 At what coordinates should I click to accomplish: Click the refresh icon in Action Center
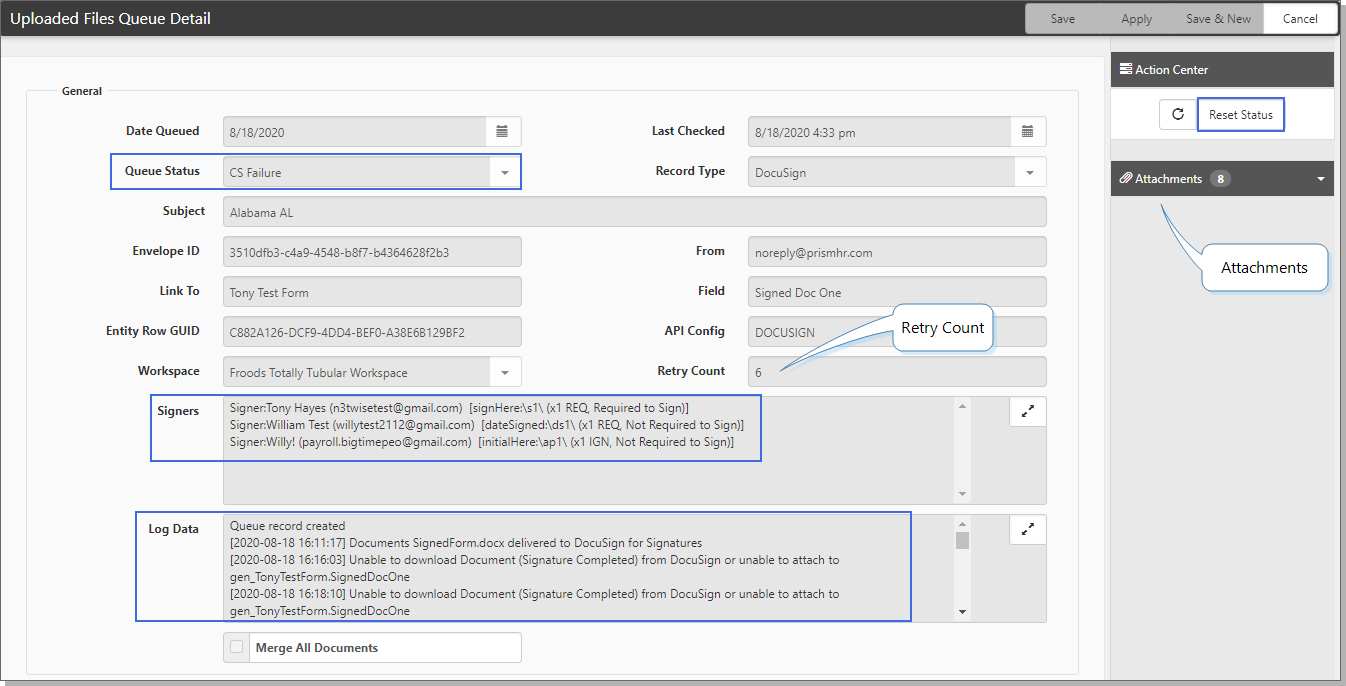tap(1177, 115)
